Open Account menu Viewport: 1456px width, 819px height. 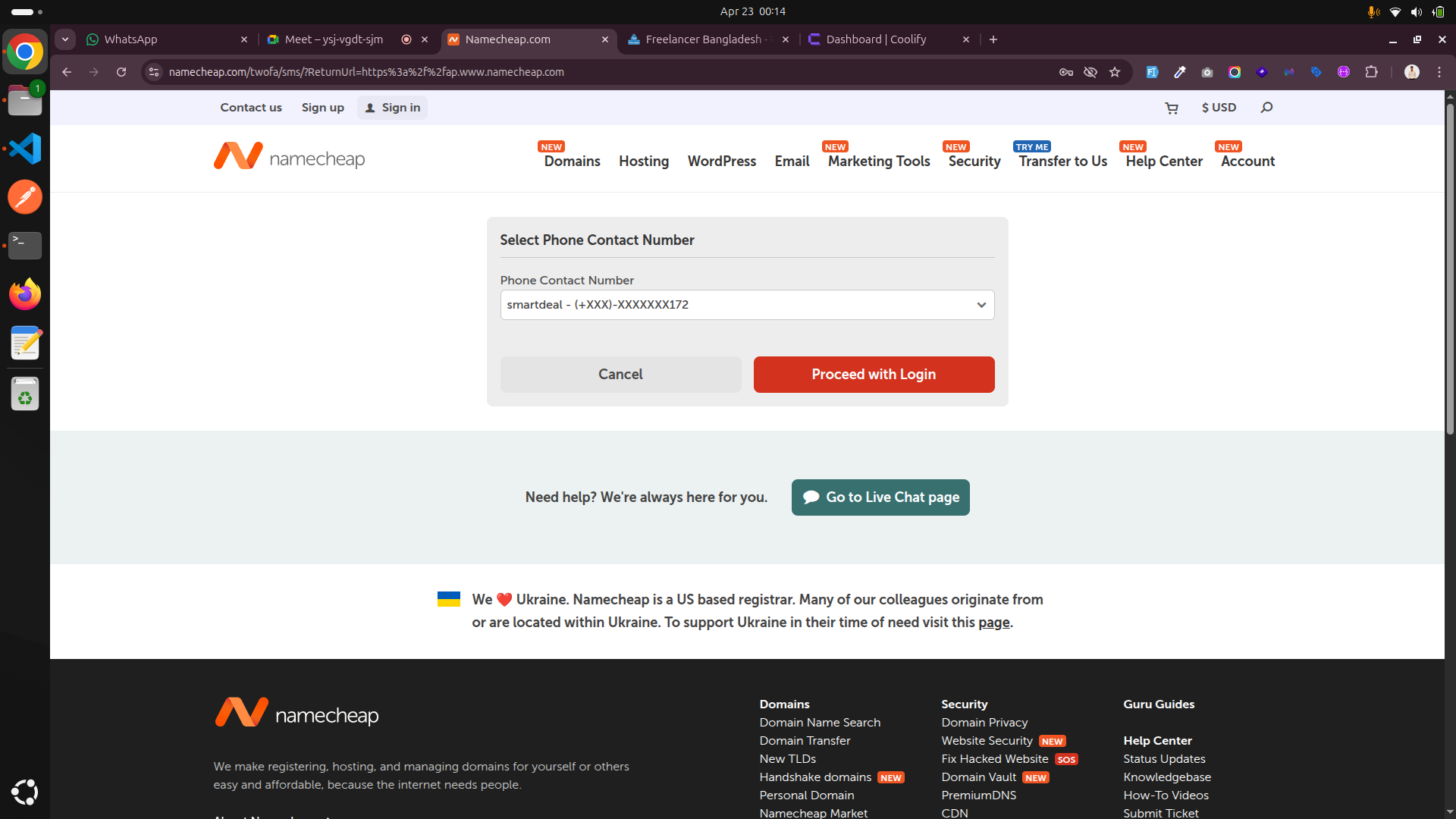[x=1247, y=162]
